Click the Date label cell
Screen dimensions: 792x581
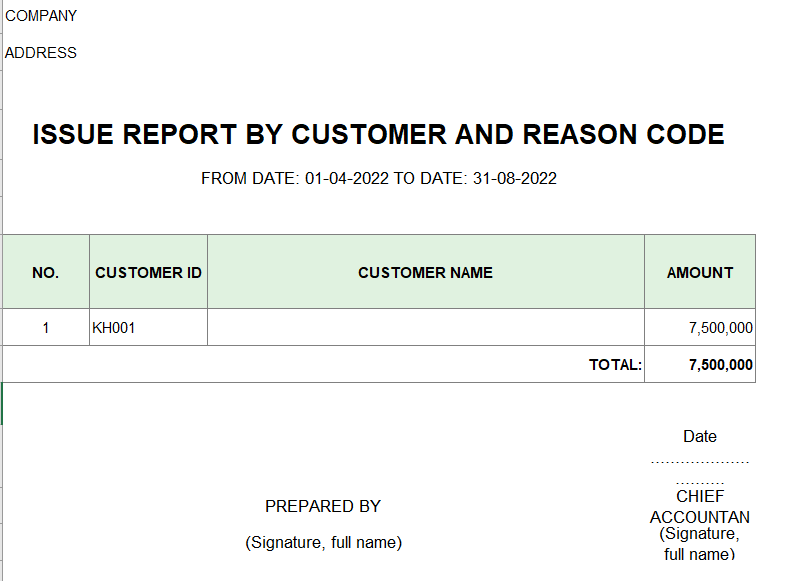(699, 436)
